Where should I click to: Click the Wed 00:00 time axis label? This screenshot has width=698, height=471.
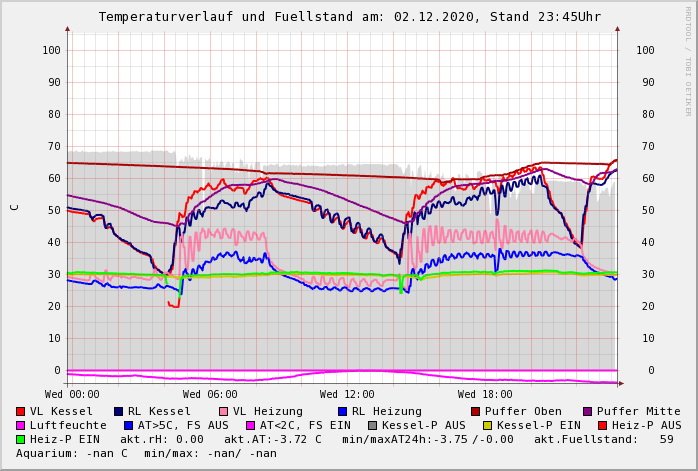[72, 394]
